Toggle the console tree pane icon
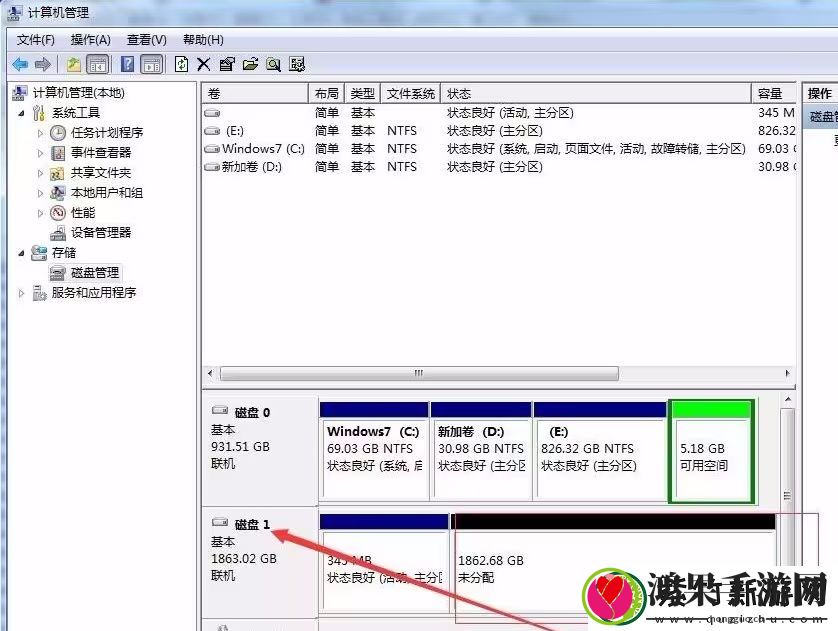 [x=97, y=65]
